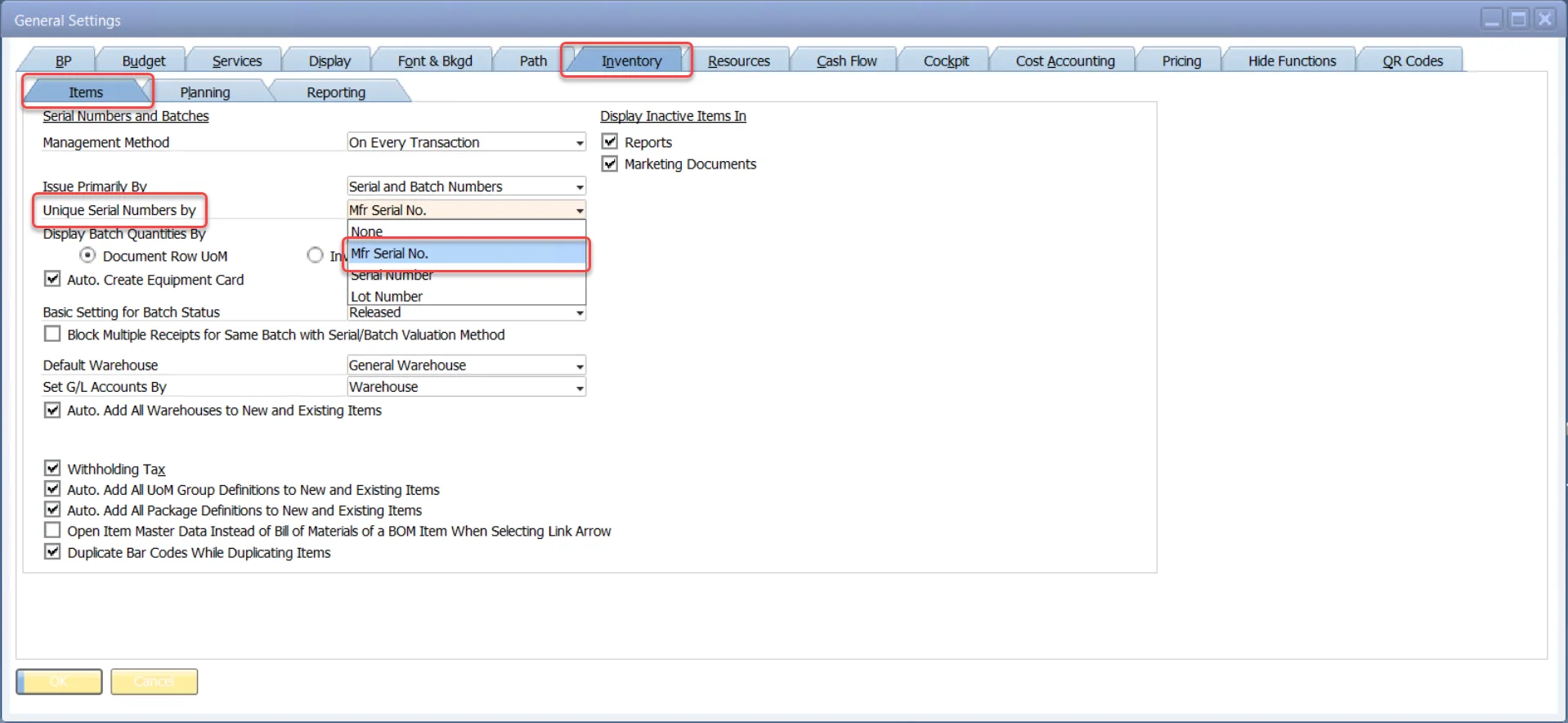
Task: Switch to the Cash Flow tab
Action: 846,61
